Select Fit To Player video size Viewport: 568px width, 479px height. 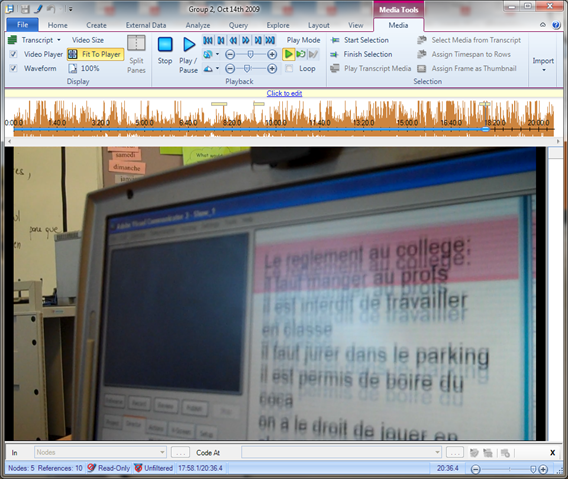pos(96,54)
